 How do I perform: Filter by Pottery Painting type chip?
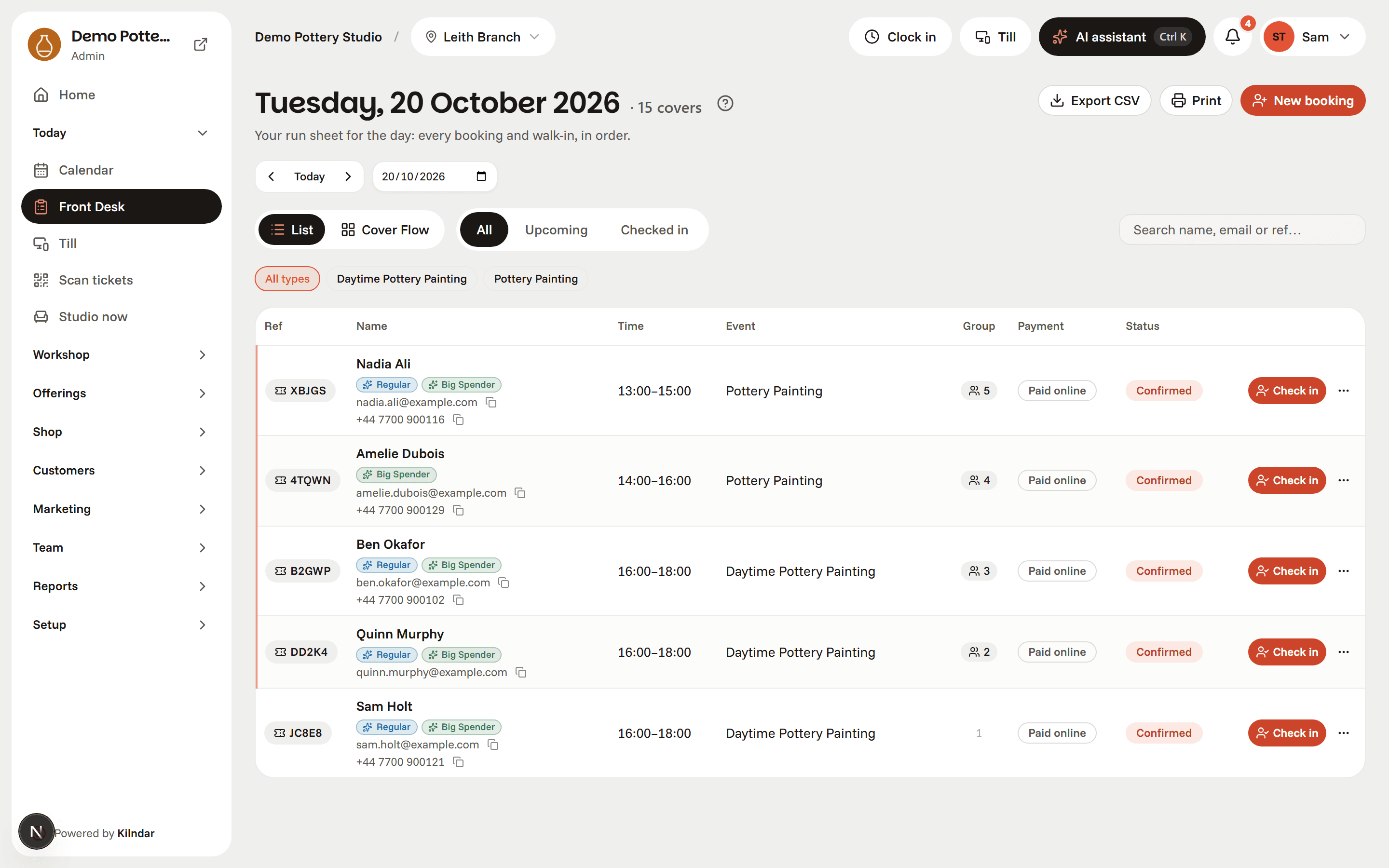535,278
